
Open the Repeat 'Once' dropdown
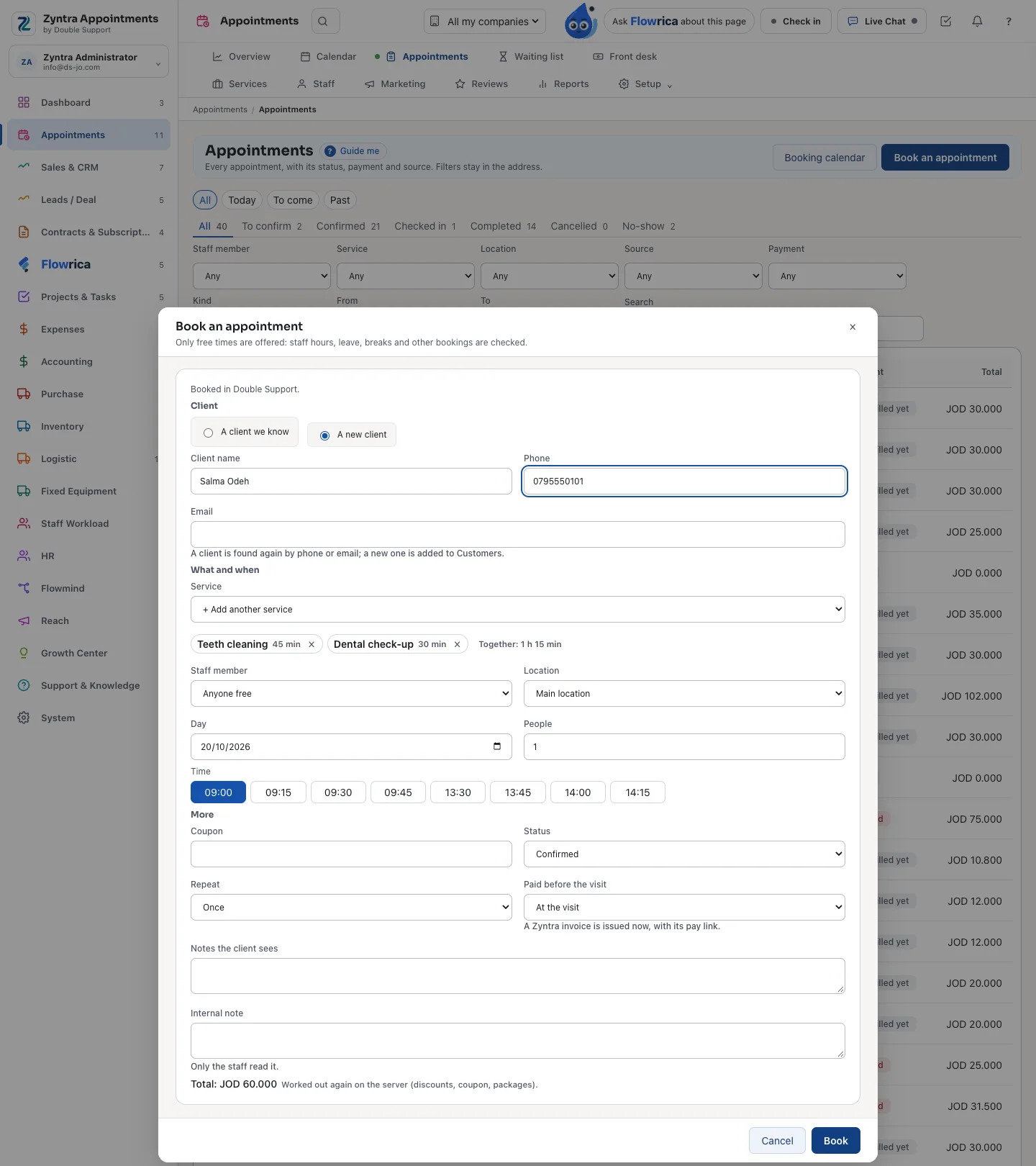(x=351, y=908)
